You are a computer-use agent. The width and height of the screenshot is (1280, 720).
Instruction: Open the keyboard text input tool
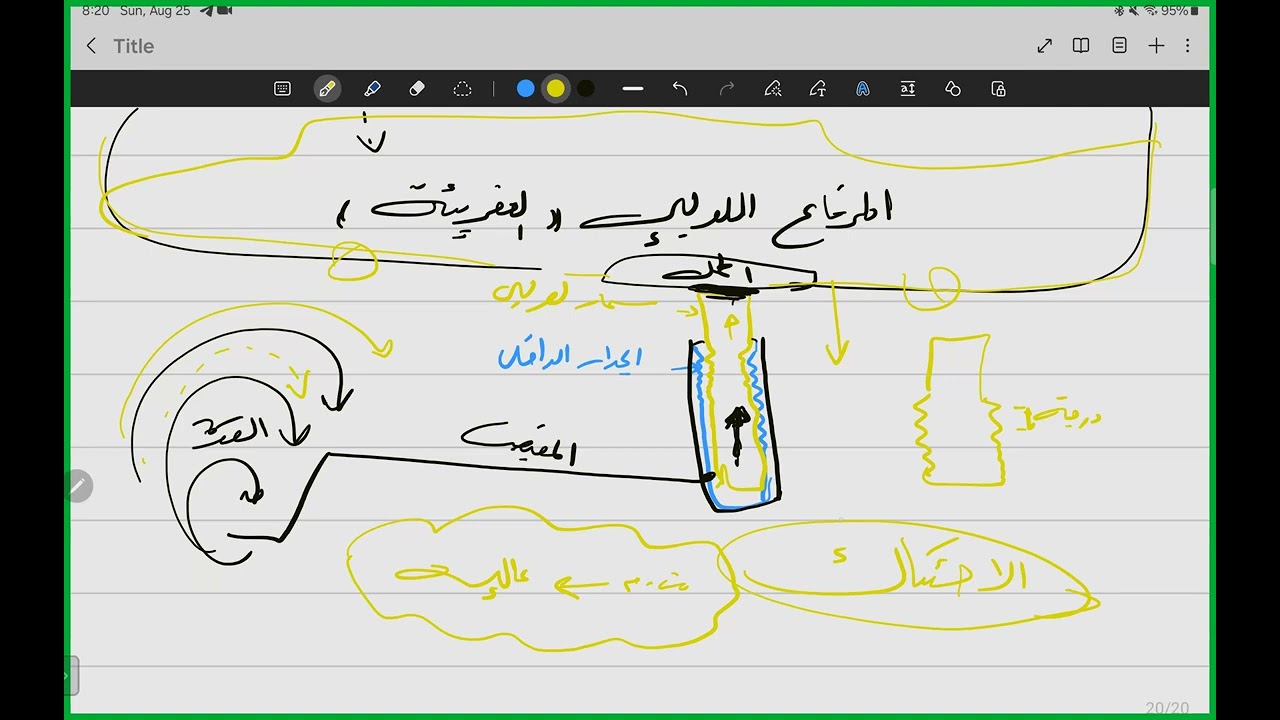(282, 89)
